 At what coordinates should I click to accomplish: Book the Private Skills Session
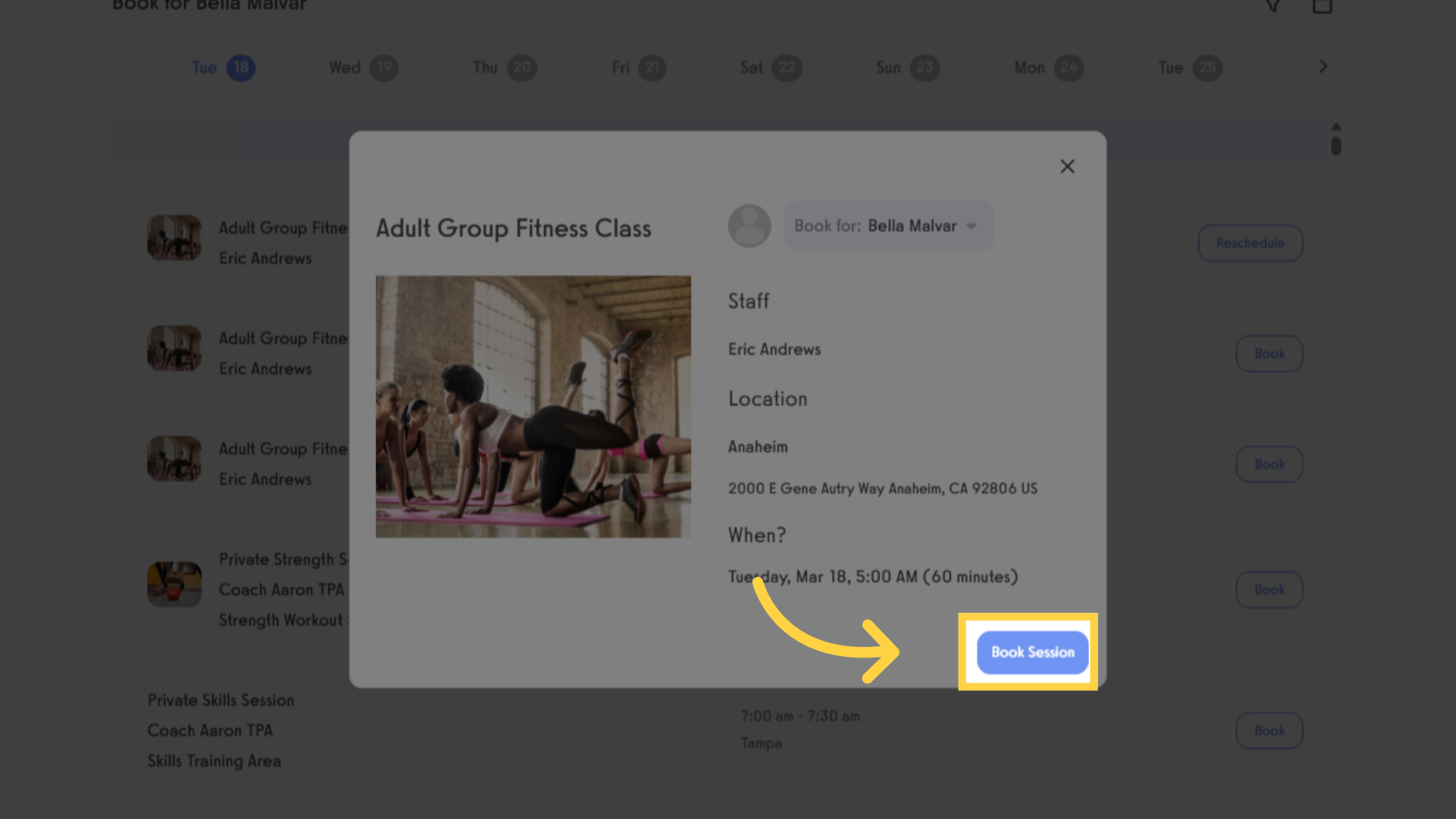(1269, 730)
